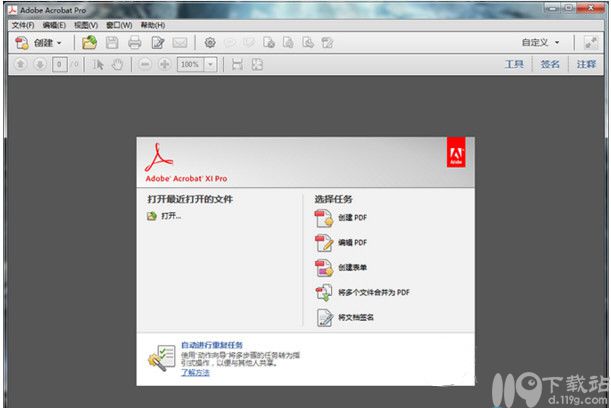Image resolution: width=611 pixels, height=408 pixels.
Task: Open the 编辑(E) menu
Action: 54,25
